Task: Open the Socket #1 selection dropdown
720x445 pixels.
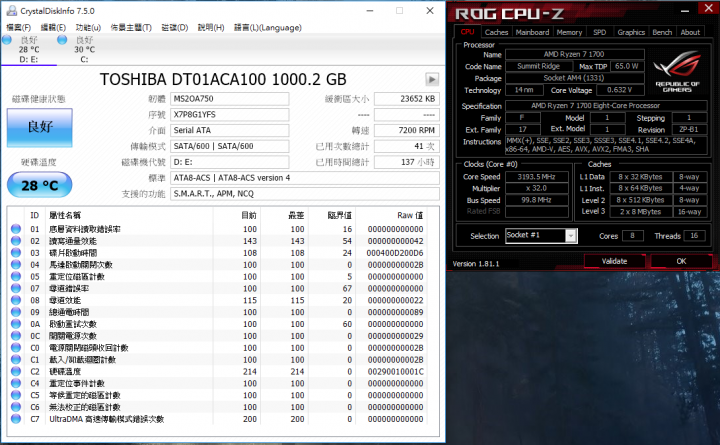Action: 571,236
